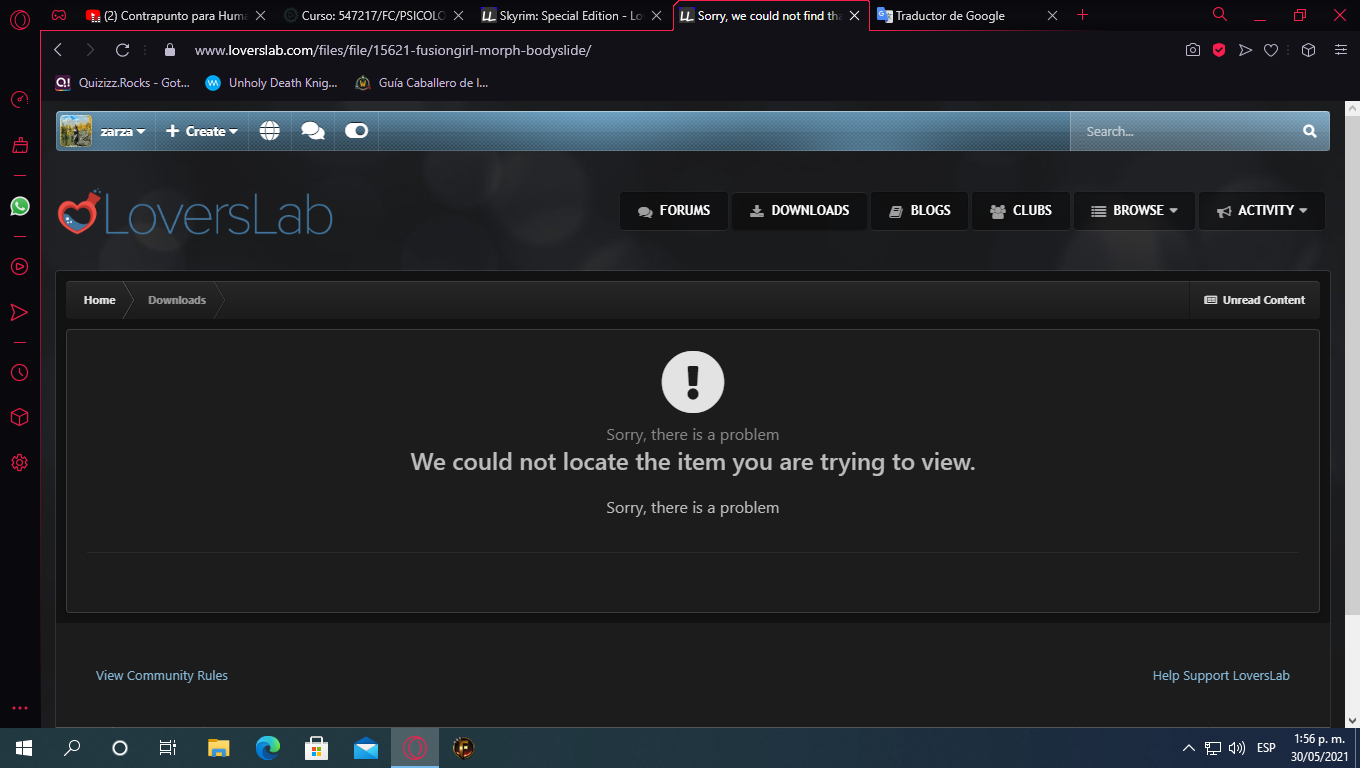Open View Community Rules link

point(162,676)
